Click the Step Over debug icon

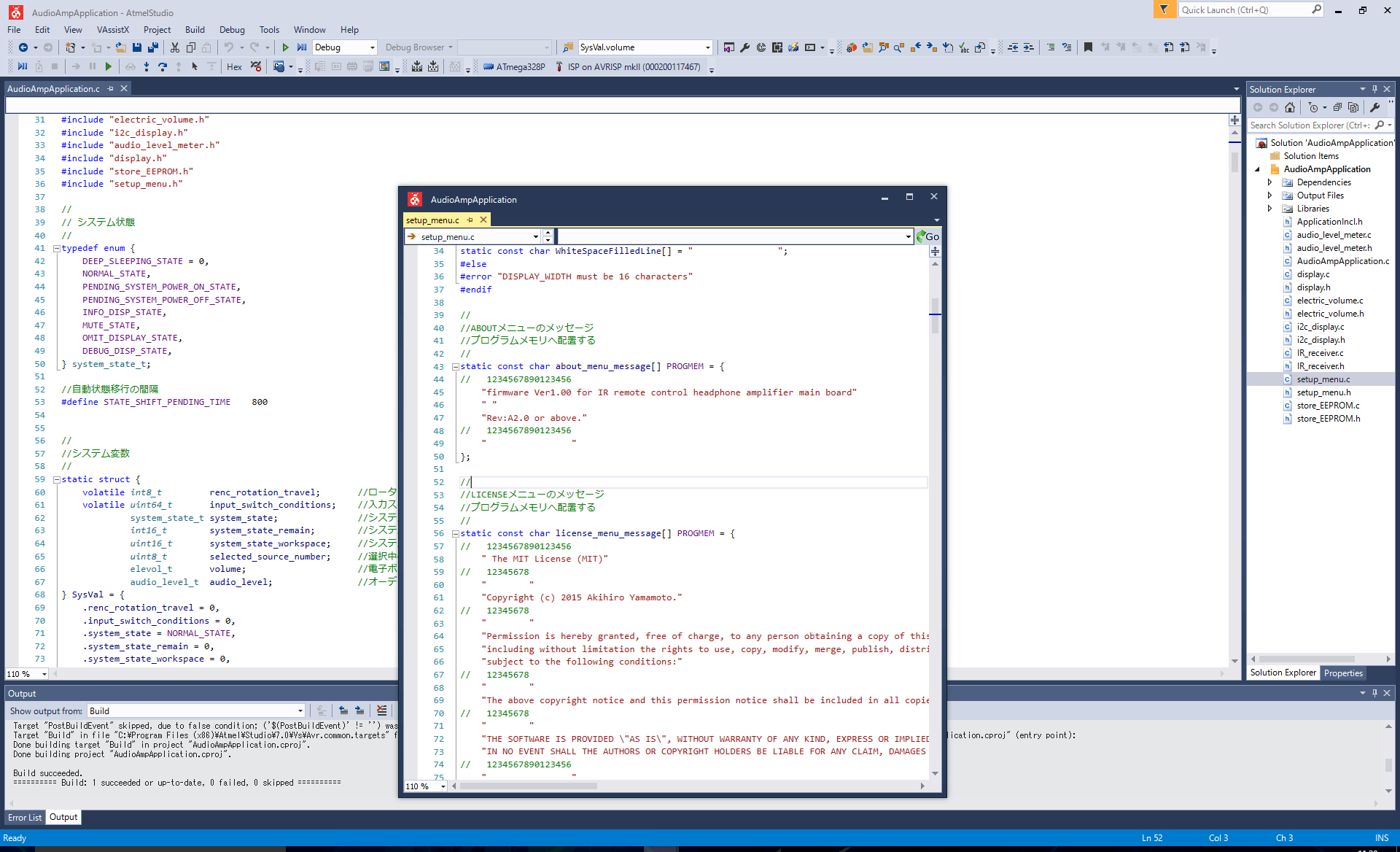[163, 66]
